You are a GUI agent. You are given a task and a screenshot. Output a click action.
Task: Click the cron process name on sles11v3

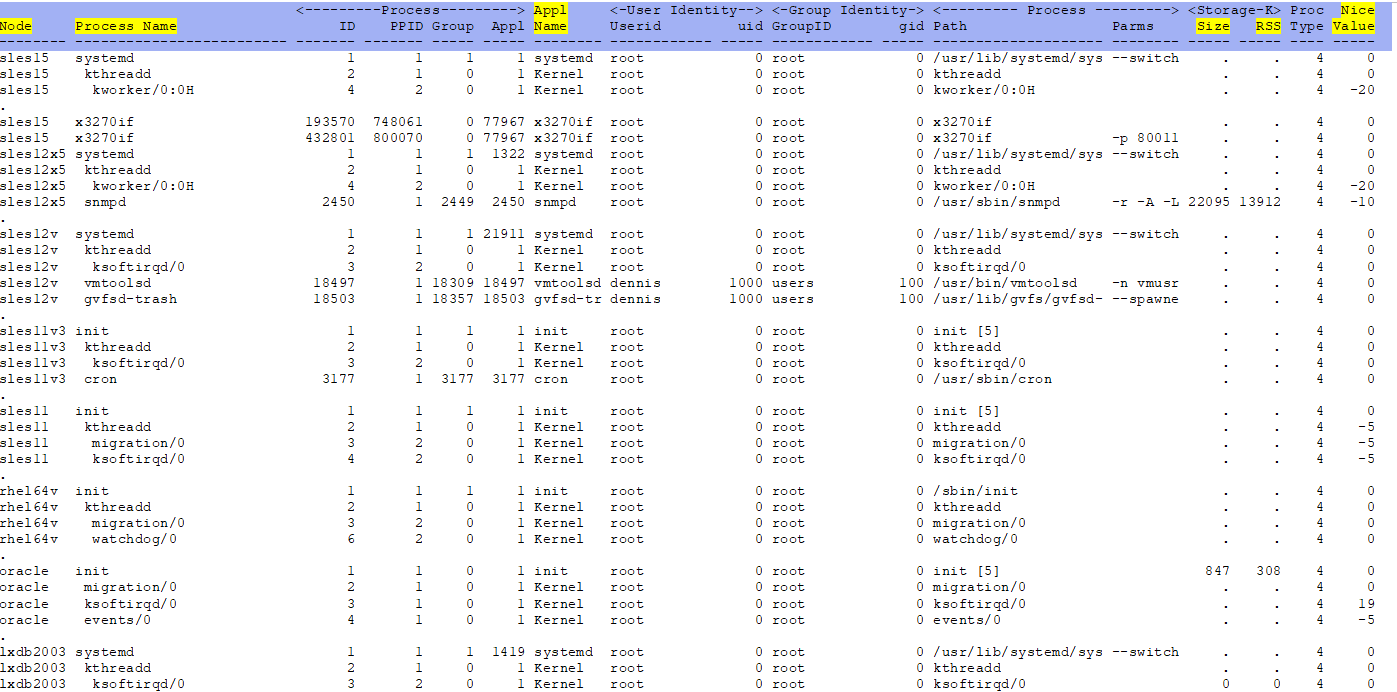pos(100,379)
